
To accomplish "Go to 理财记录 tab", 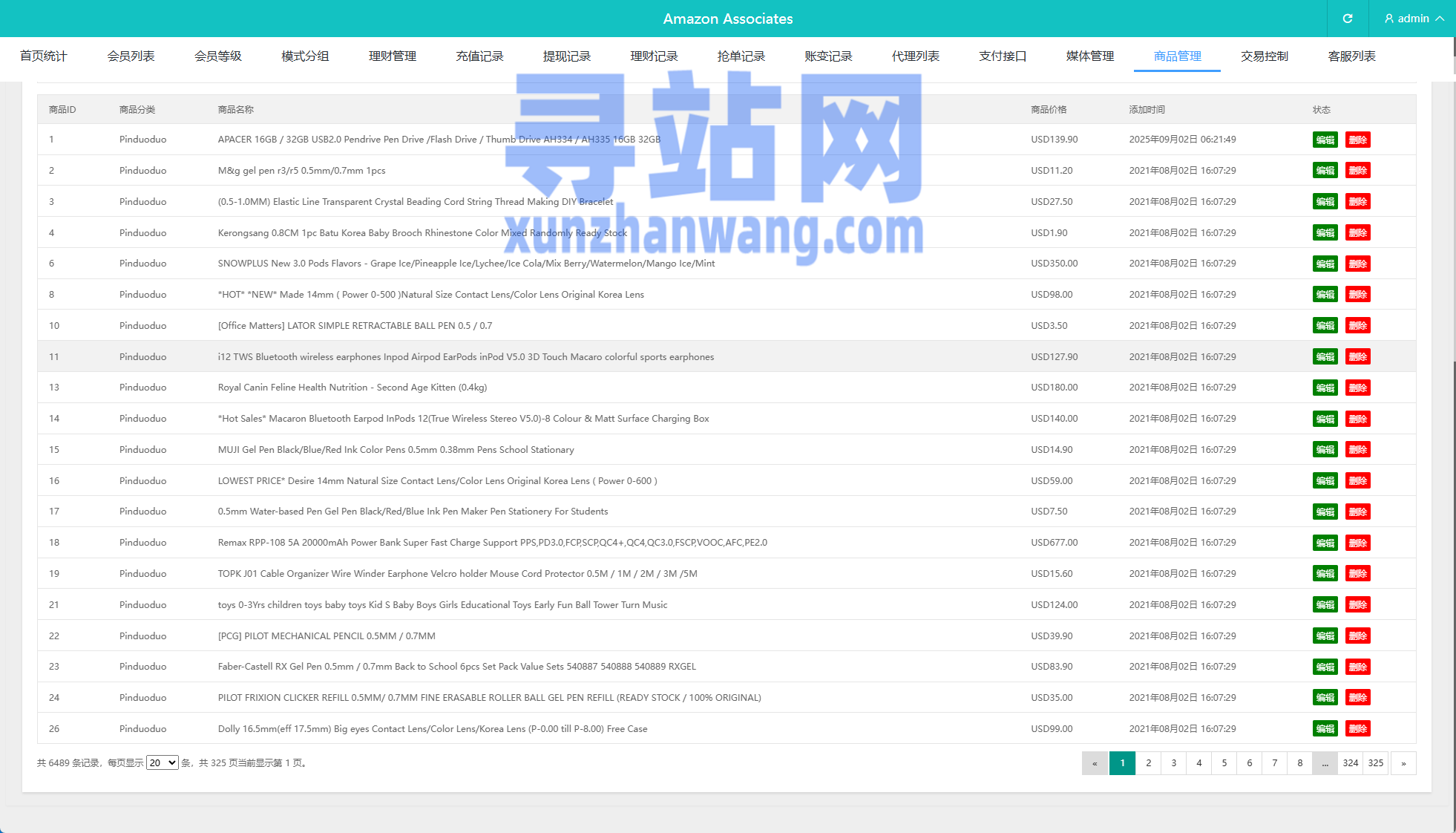I will pos(654,56).
